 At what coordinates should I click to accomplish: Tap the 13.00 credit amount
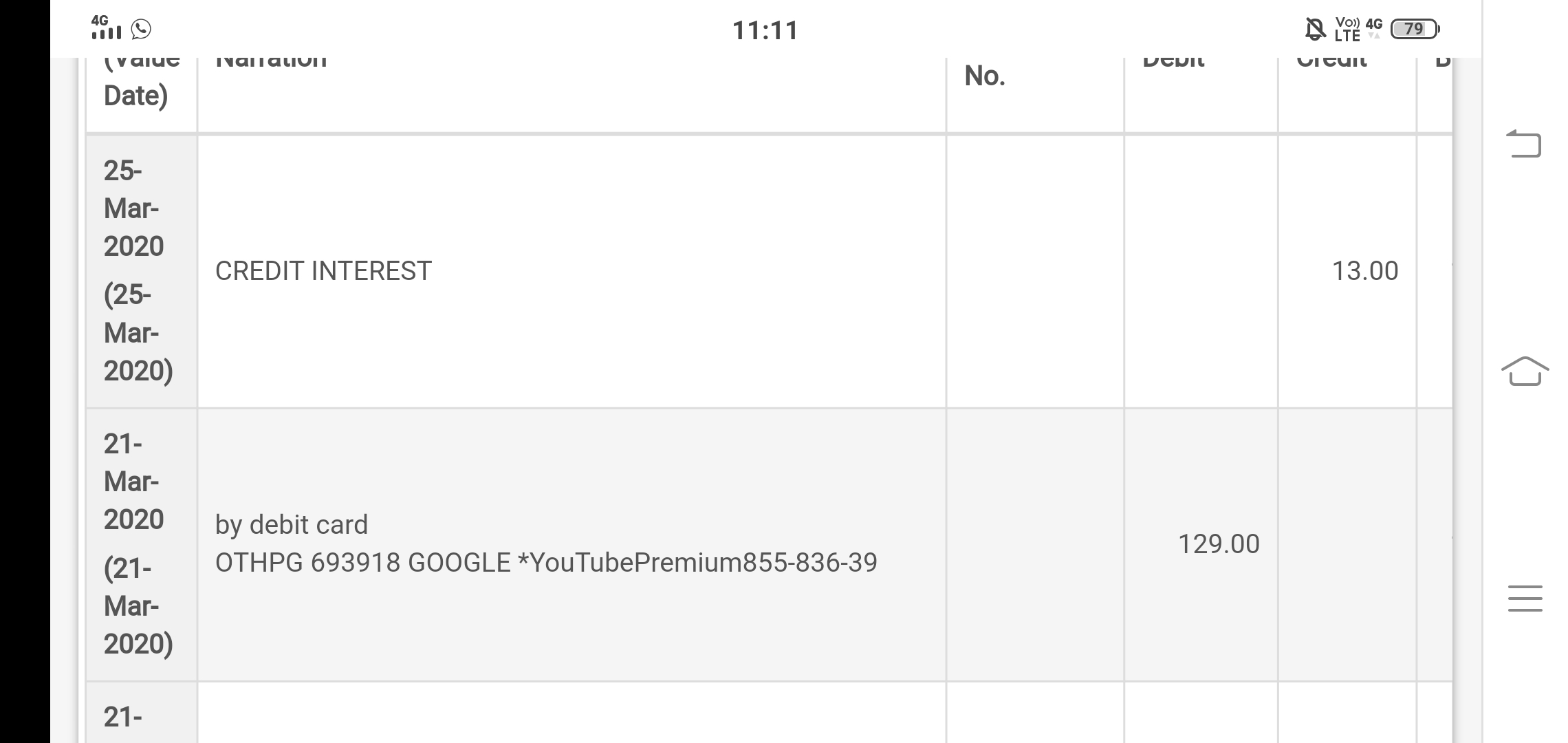[x=1364, y=271]
